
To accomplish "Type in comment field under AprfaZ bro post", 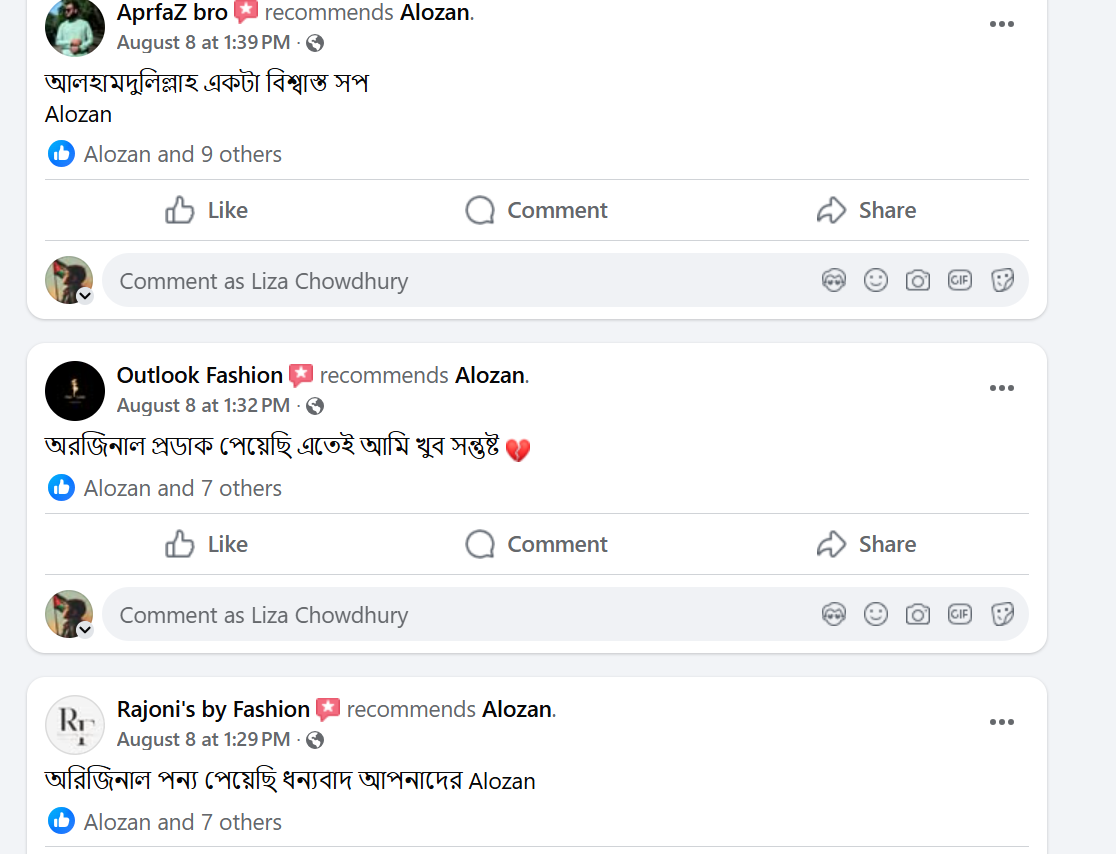I will [x=450, y=281].
